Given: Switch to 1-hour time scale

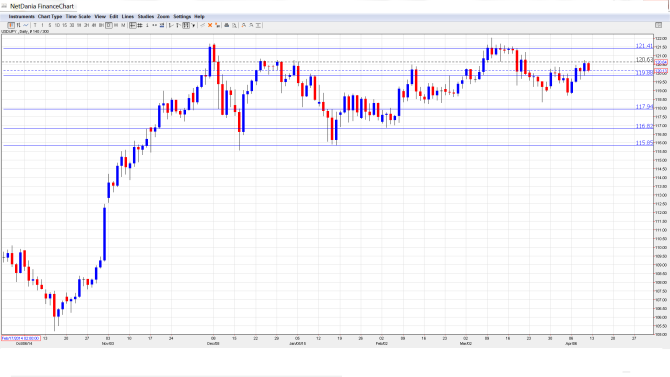Looking at the screenshot, I should point(79,25).
